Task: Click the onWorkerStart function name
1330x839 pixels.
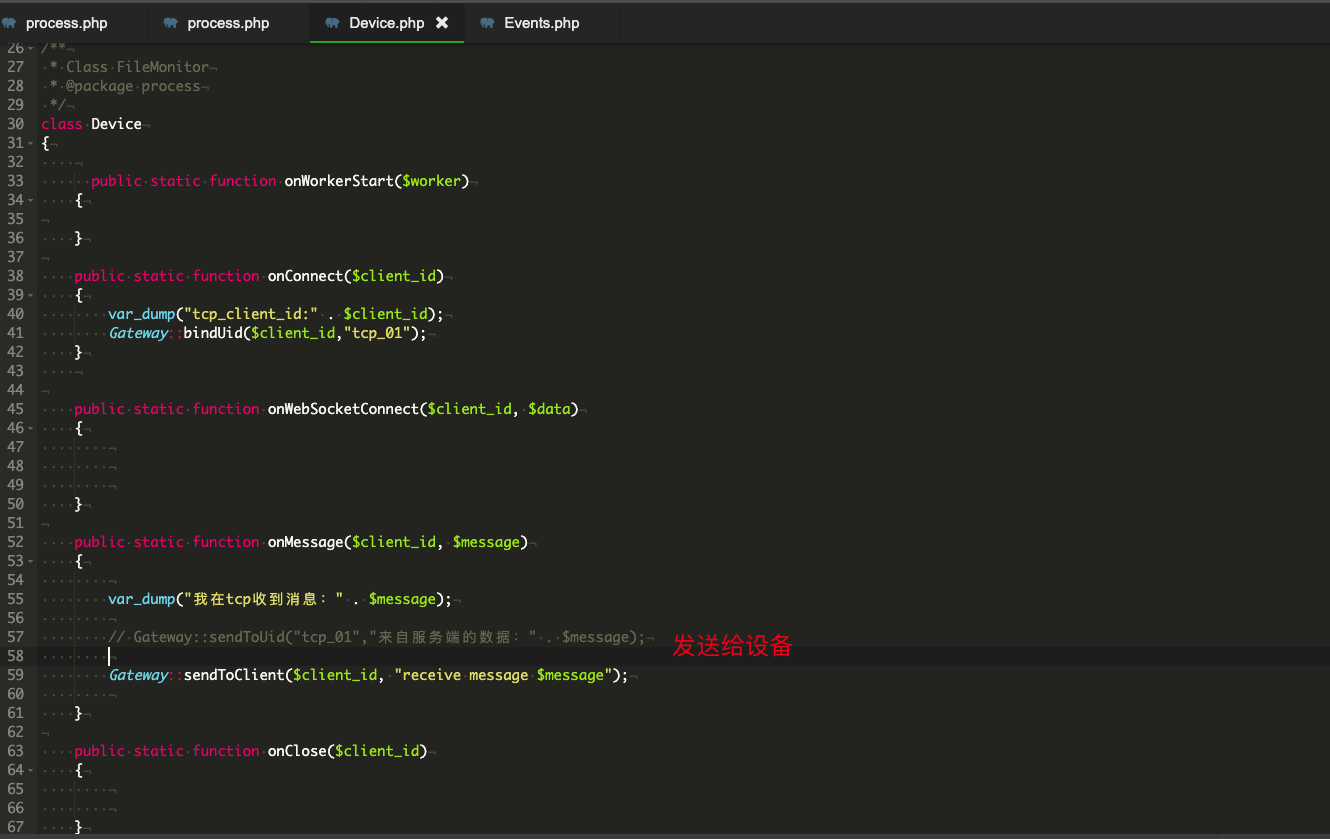Action: (x=339, y=181)
